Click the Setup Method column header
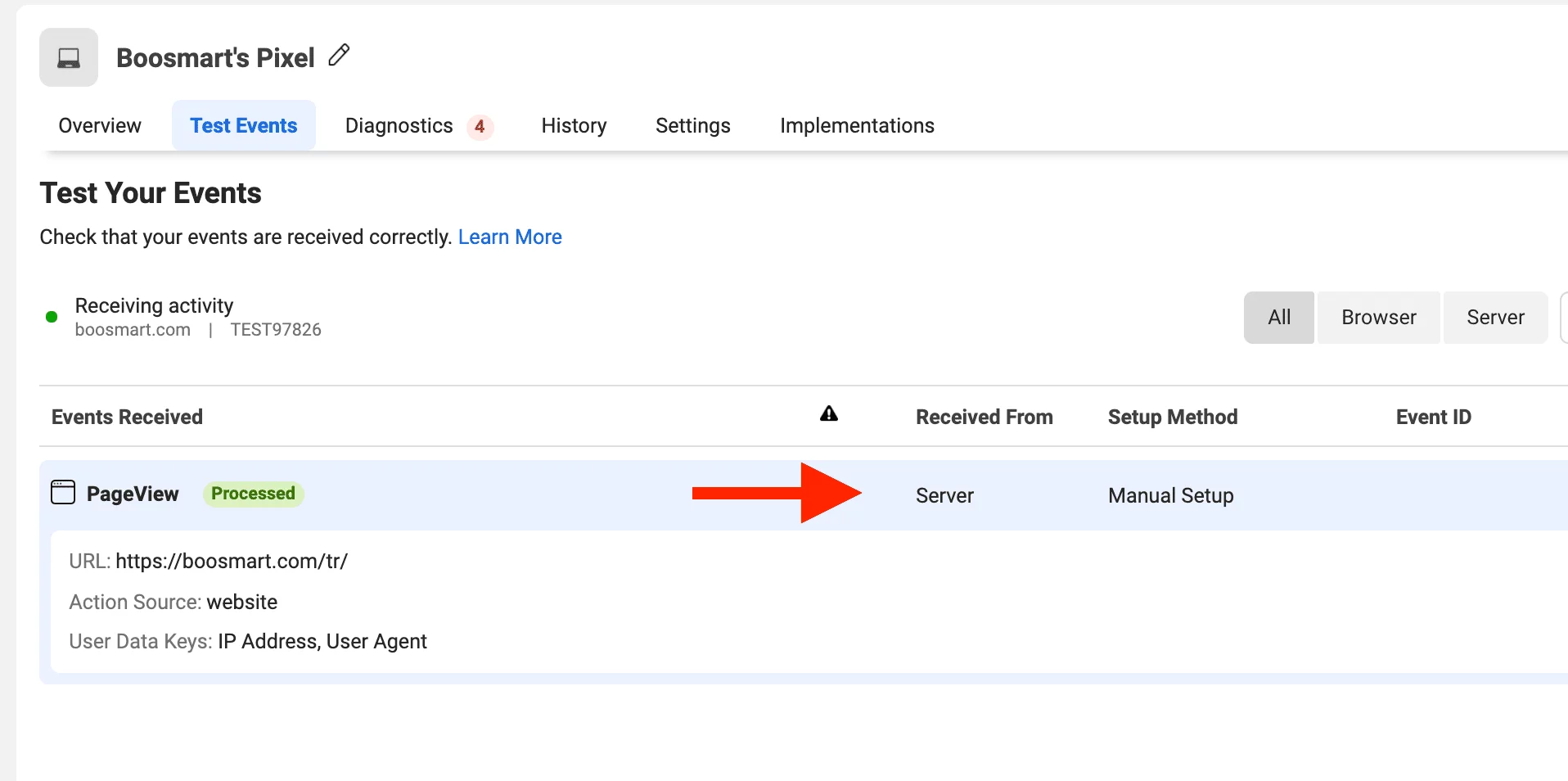The image size is (1568, 781). point(1173,417)
